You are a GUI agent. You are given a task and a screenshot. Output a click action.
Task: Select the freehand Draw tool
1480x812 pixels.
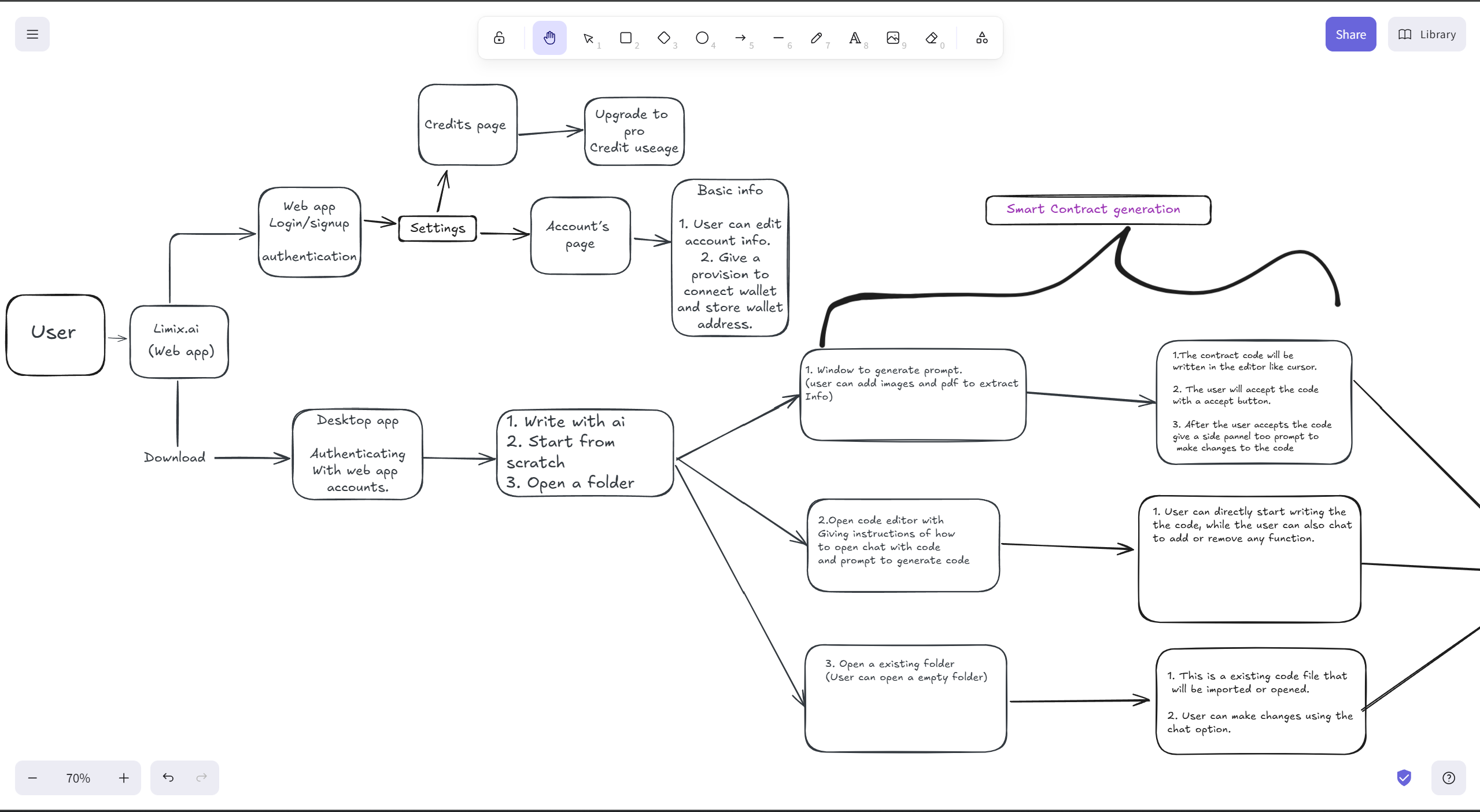tap(817, 38)
